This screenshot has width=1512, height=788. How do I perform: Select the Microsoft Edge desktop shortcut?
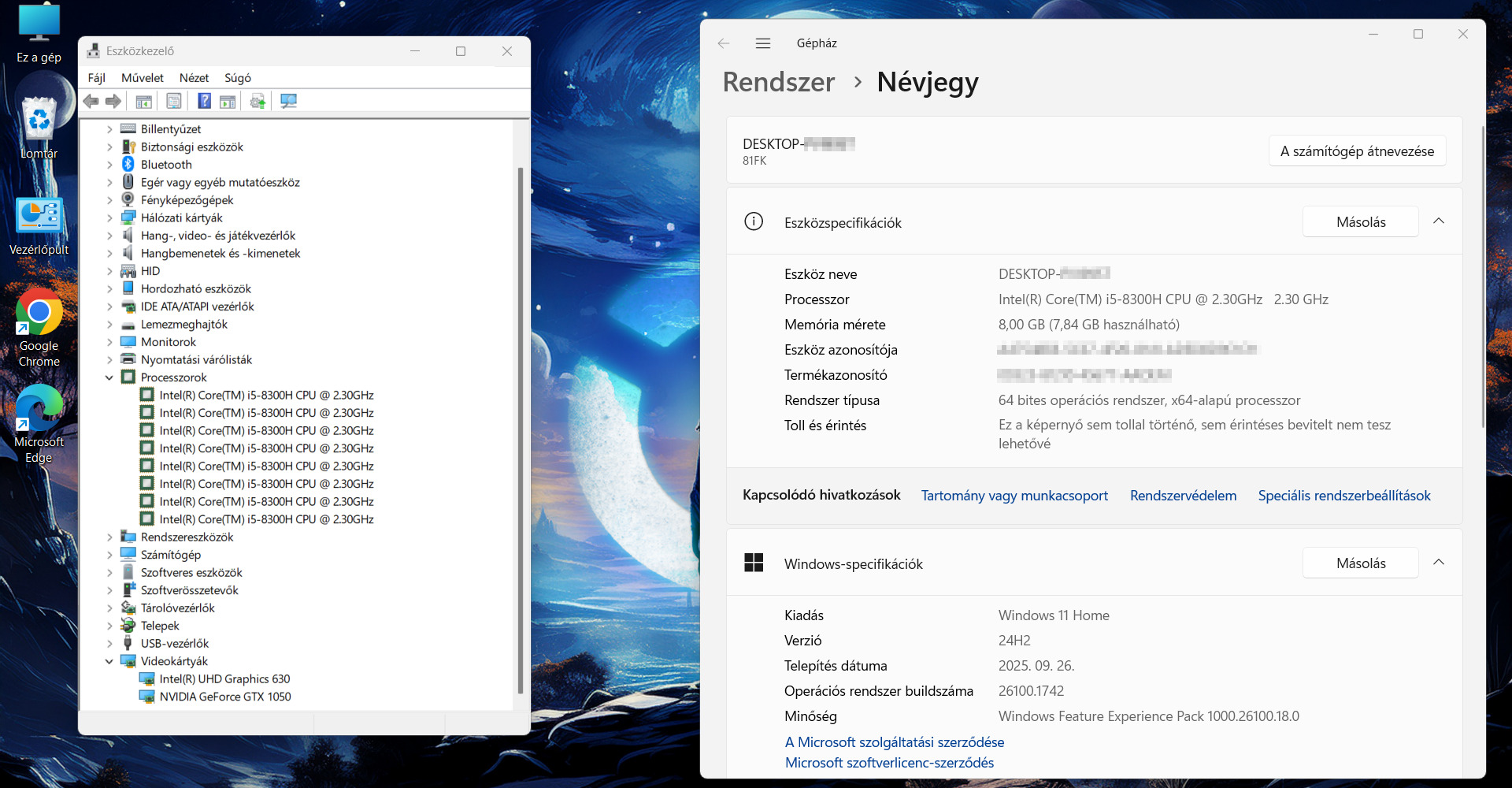pos(39,424)
